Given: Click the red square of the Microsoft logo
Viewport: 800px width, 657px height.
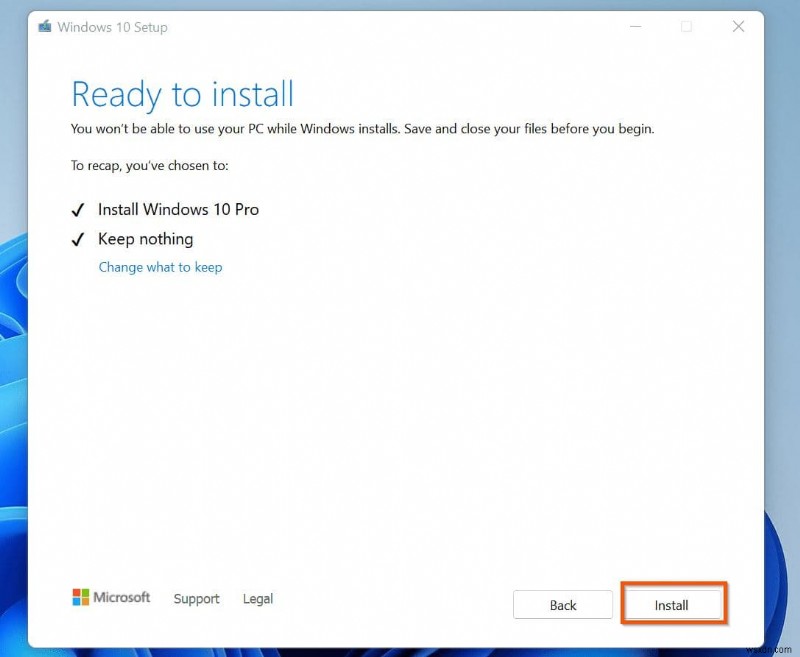Looking at the screenshot, I should 76,592.
